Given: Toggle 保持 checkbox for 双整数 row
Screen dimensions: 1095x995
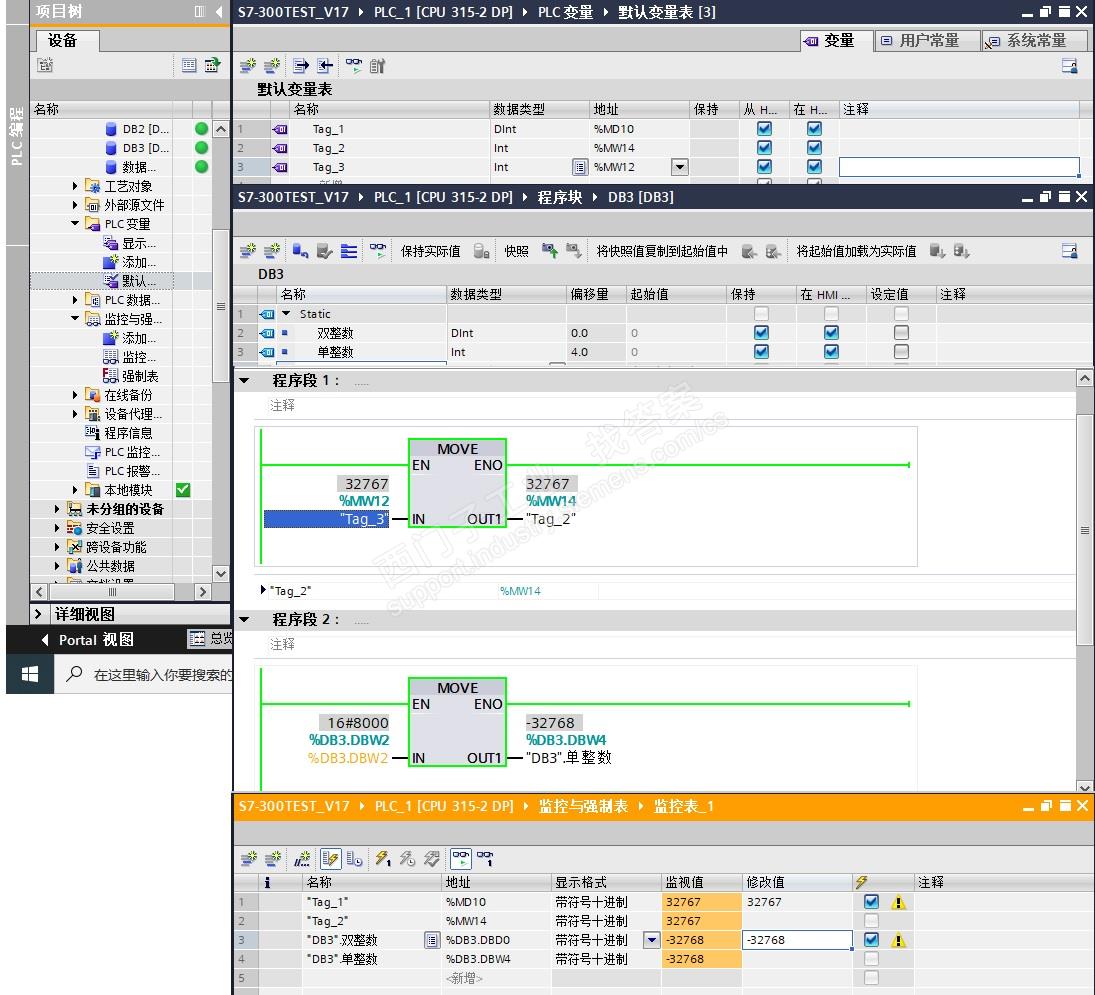Looking at the screenshot, I should 761,333.
